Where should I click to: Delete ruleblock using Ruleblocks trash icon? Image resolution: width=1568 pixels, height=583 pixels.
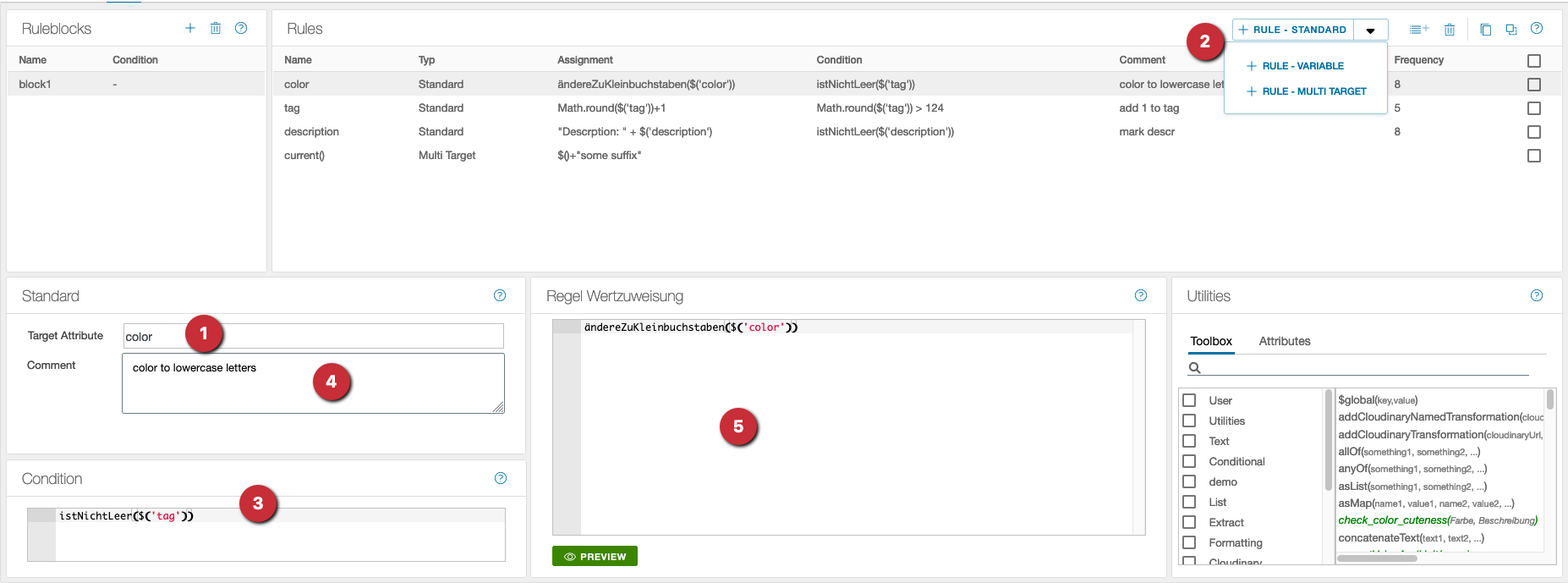(216, 28)
